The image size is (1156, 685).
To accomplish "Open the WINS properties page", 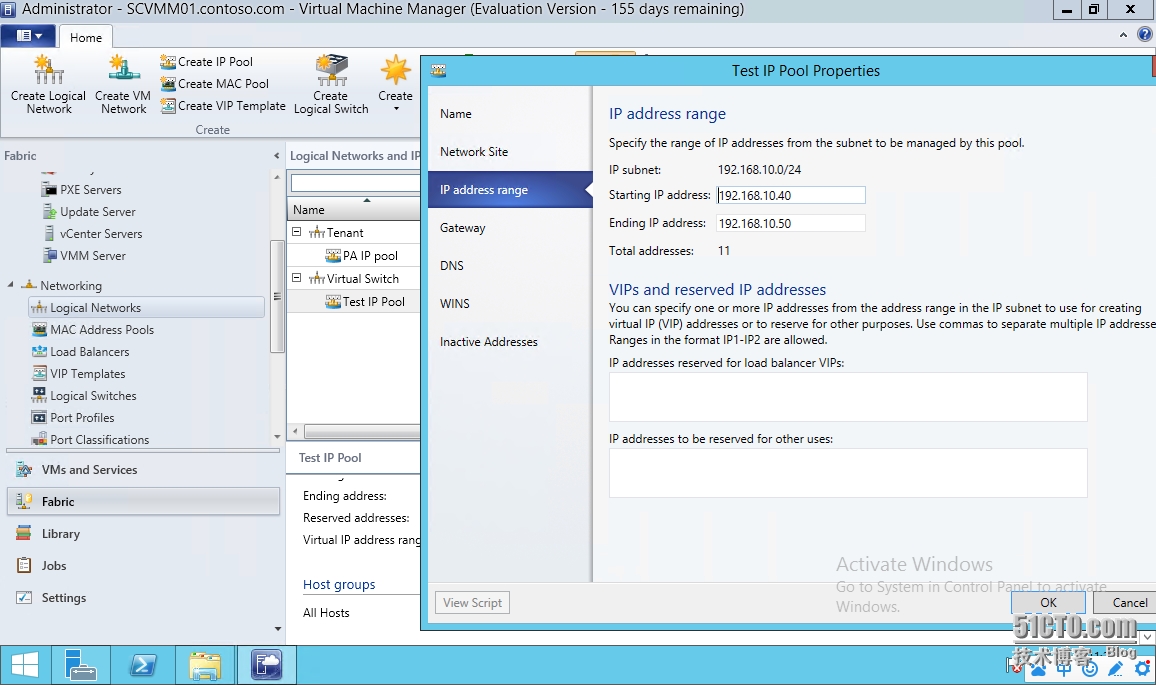I will 510,304.
